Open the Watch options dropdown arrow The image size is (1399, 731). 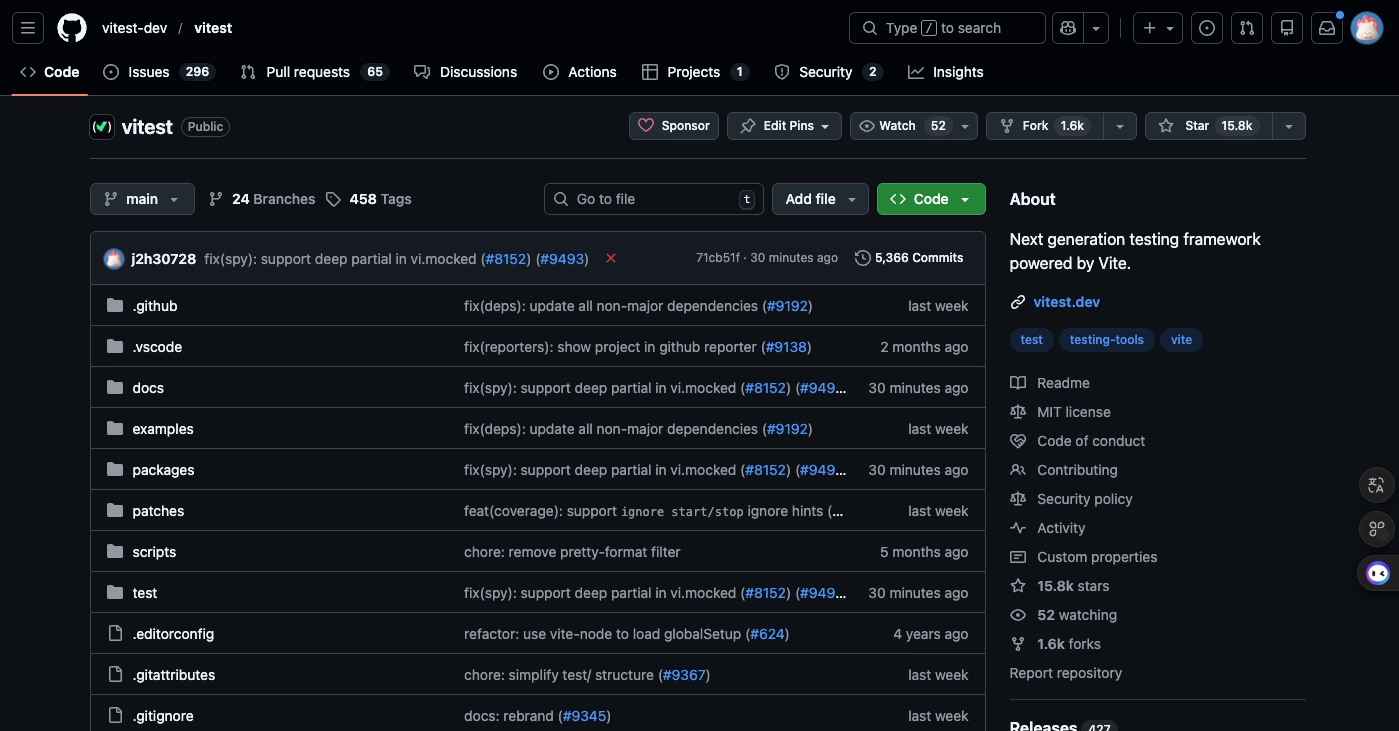tap(965, 126)
